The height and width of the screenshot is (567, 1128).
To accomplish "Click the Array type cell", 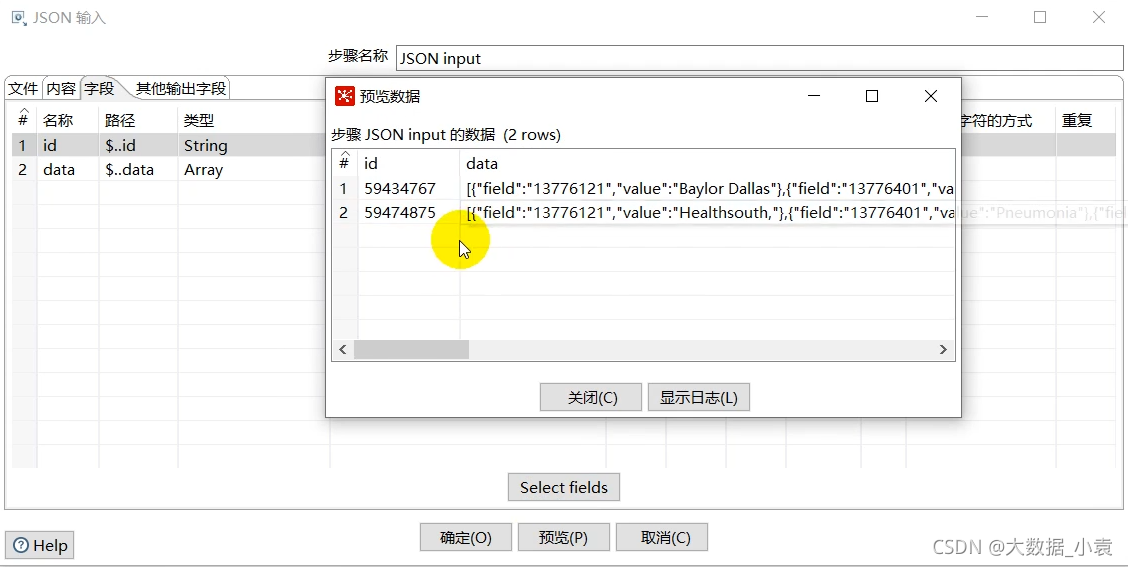I will (253, 170).
